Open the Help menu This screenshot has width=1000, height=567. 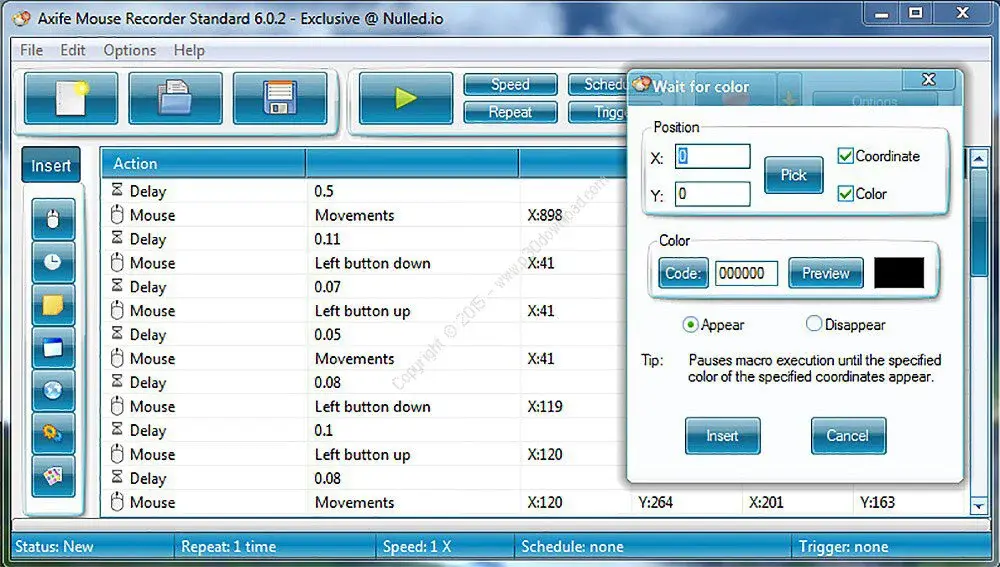pyautogui.click(x=189, y=50)
